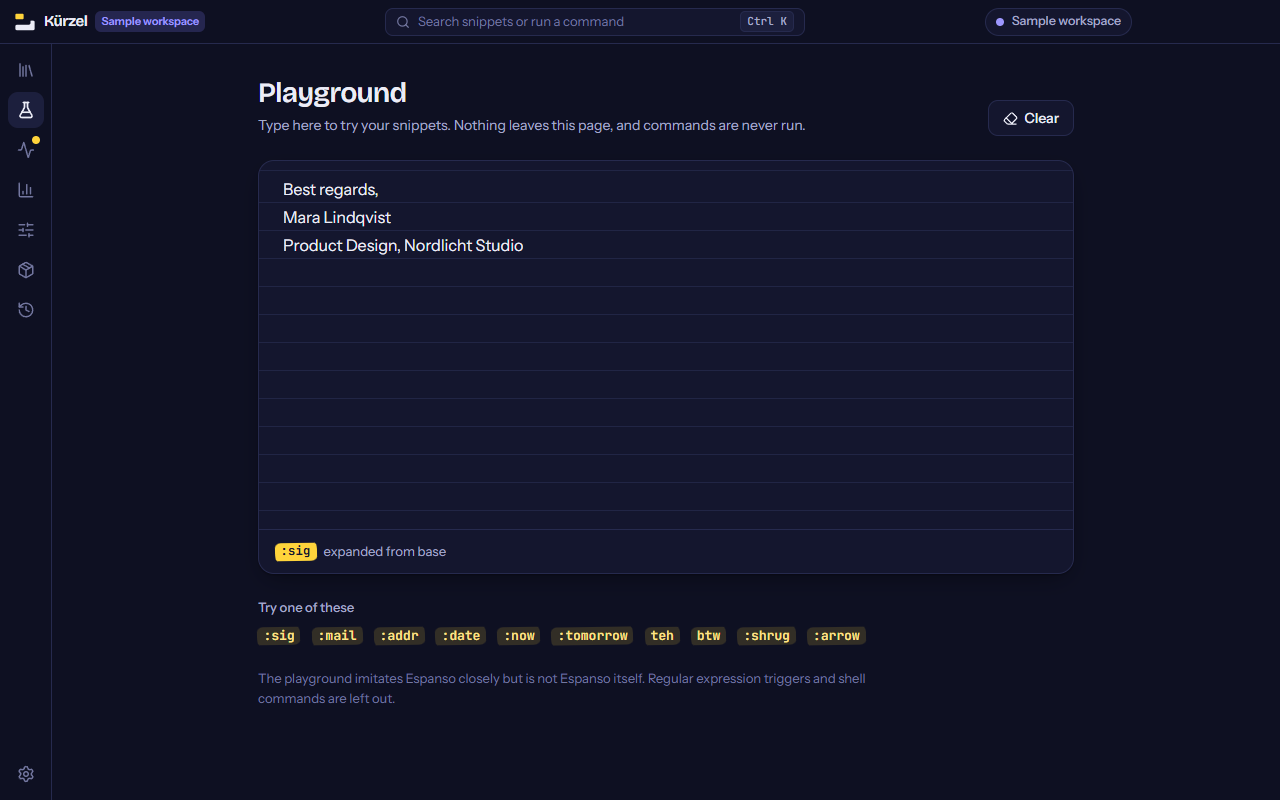Insert the :now trigger chip
Screen dimensions: 1280x800
519,636
